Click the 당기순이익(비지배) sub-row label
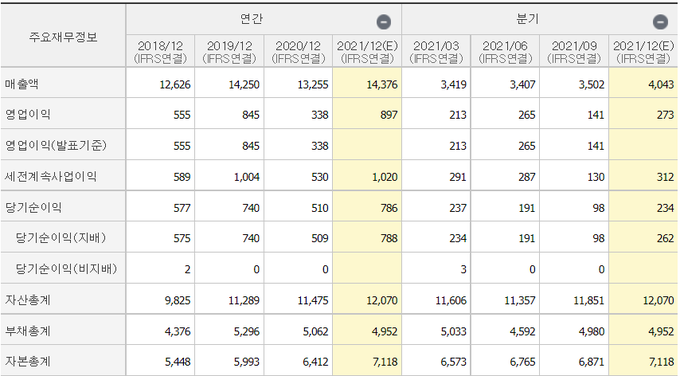The image size is (680, 376). pyautogui.click(x=66, y=269)
